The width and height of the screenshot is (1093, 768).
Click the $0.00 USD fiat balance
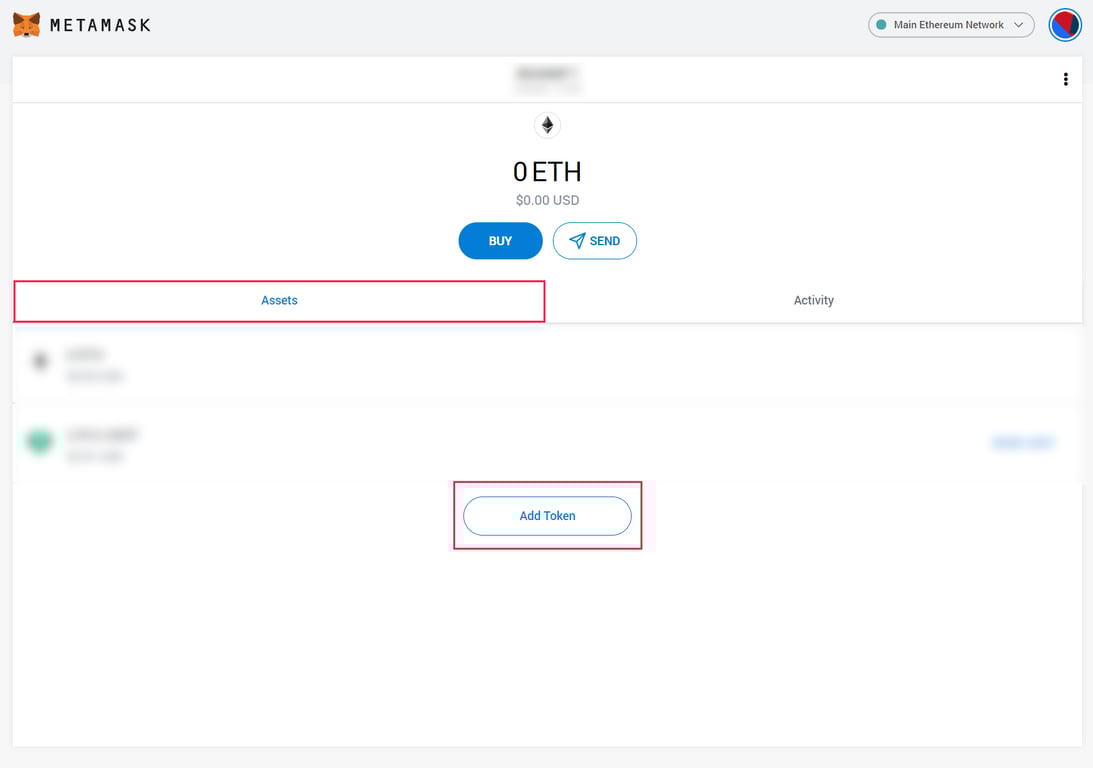(547, 200)
